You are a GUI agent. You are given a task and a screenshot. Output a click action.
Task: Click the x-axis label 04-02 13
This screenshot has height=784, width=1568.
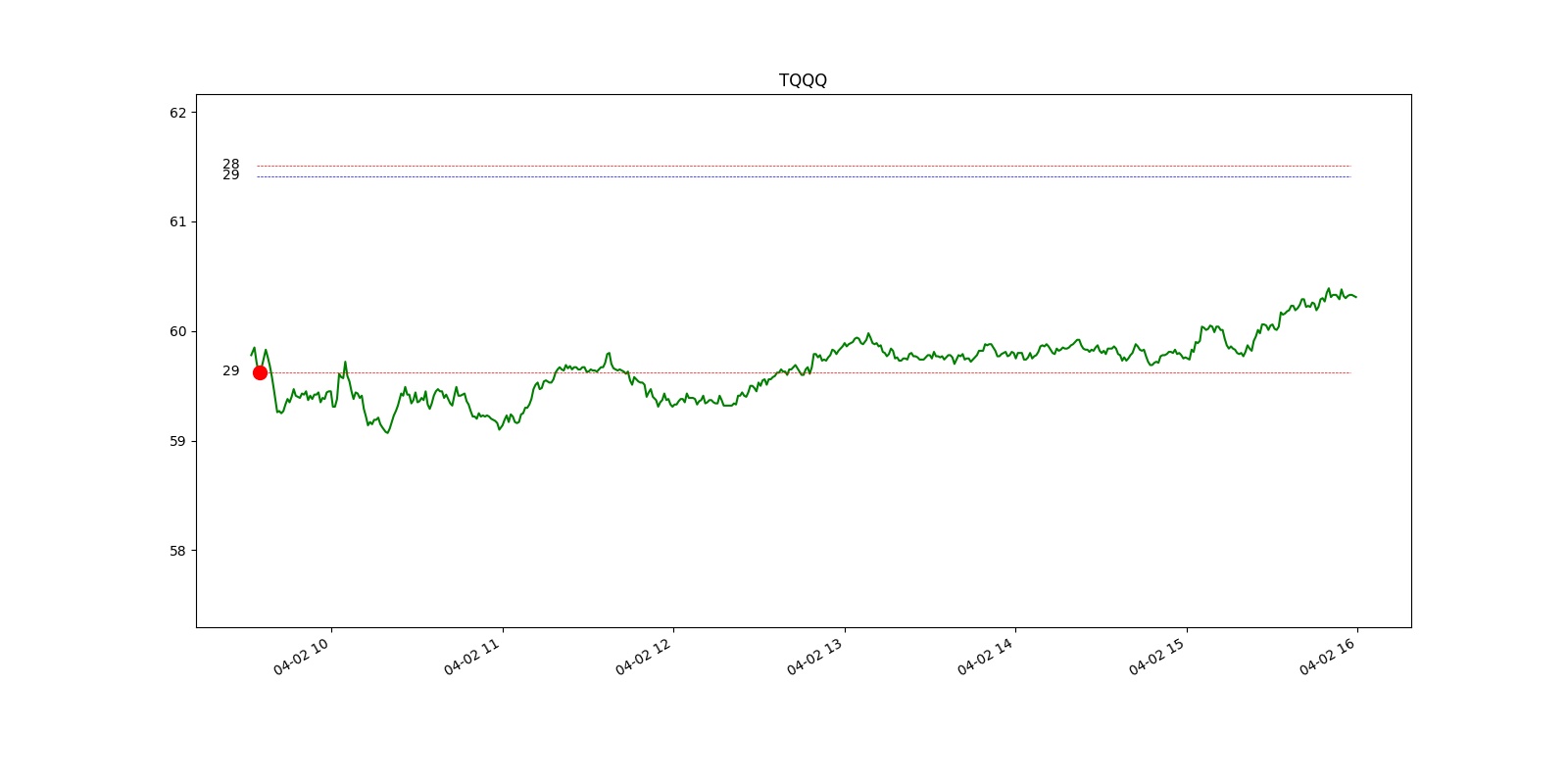click(x=814, y=656)
